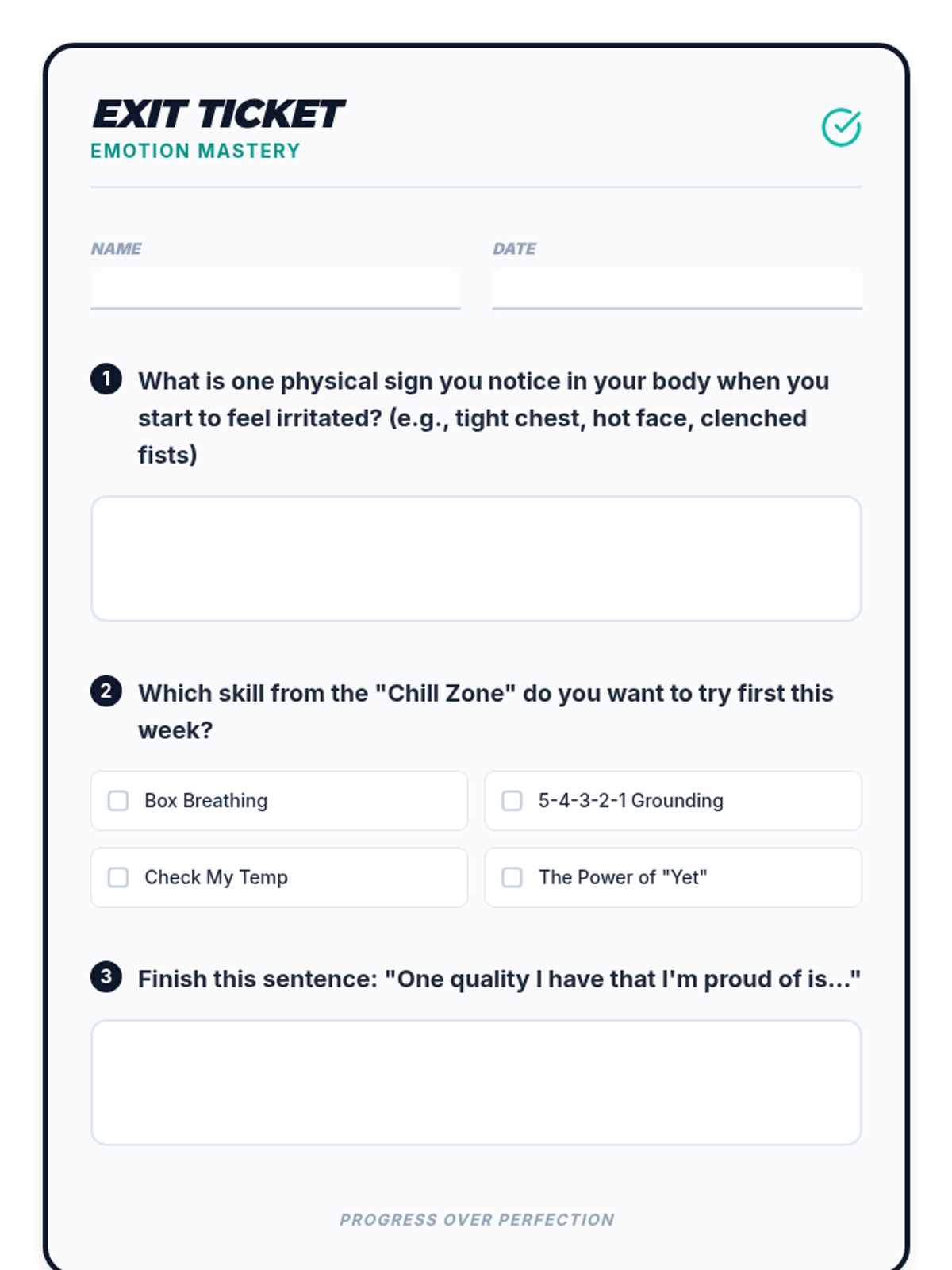Click the PROGRESS OVER PERFECTION footer text

[477, 1219]
